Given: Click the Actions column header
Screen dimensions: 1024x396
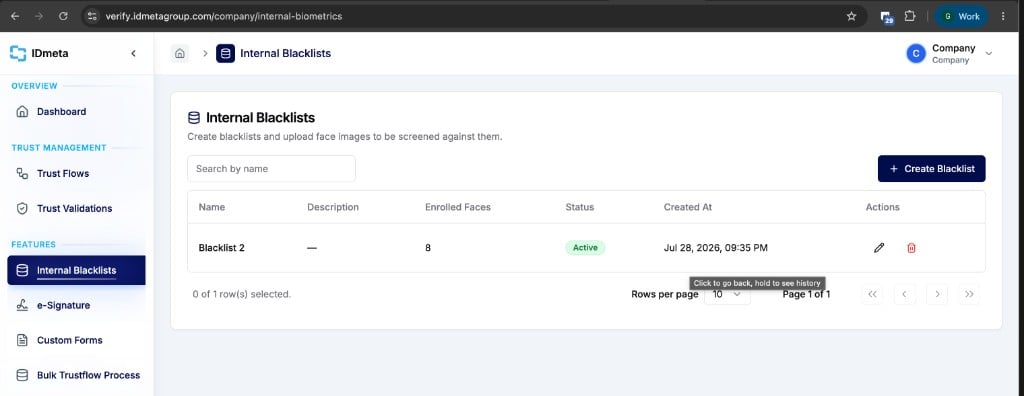Looking at the screenshot, I should point(882,207).
